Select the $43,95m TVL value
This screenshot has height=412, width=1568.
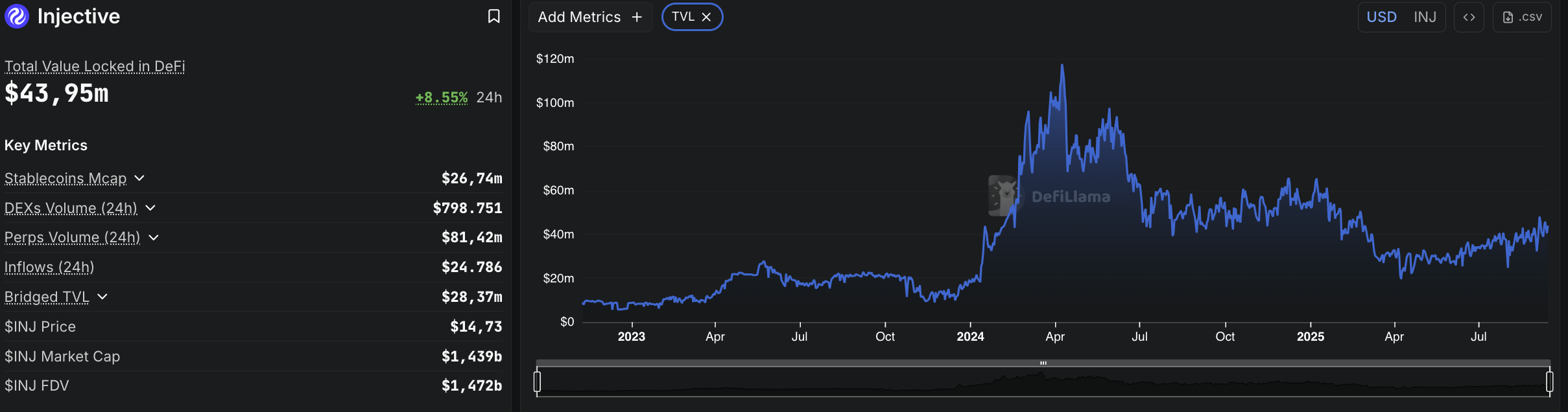56,93
